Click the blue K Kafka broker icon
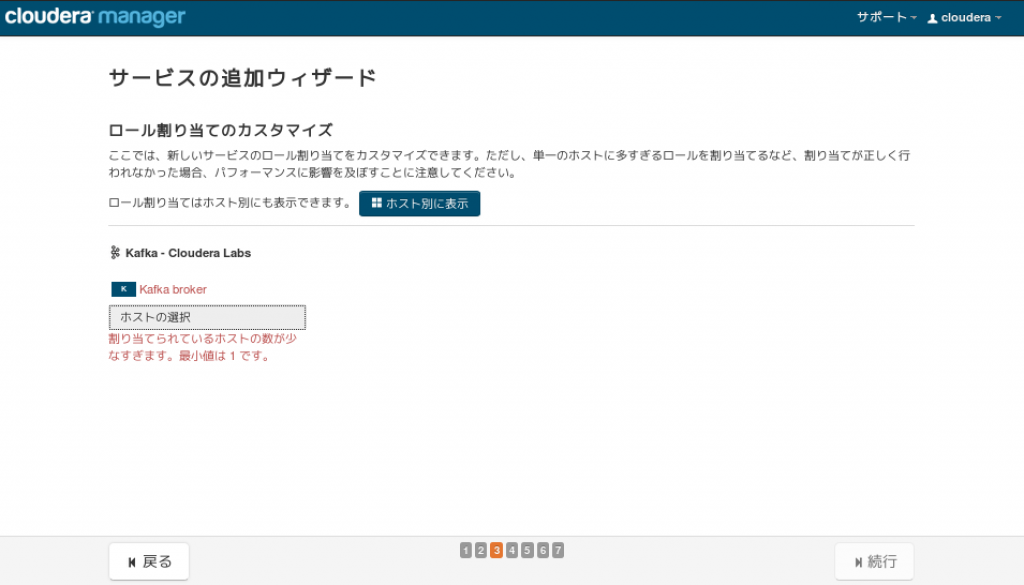The height and width of the screenshot is (585, 1024). coord(123,289)
